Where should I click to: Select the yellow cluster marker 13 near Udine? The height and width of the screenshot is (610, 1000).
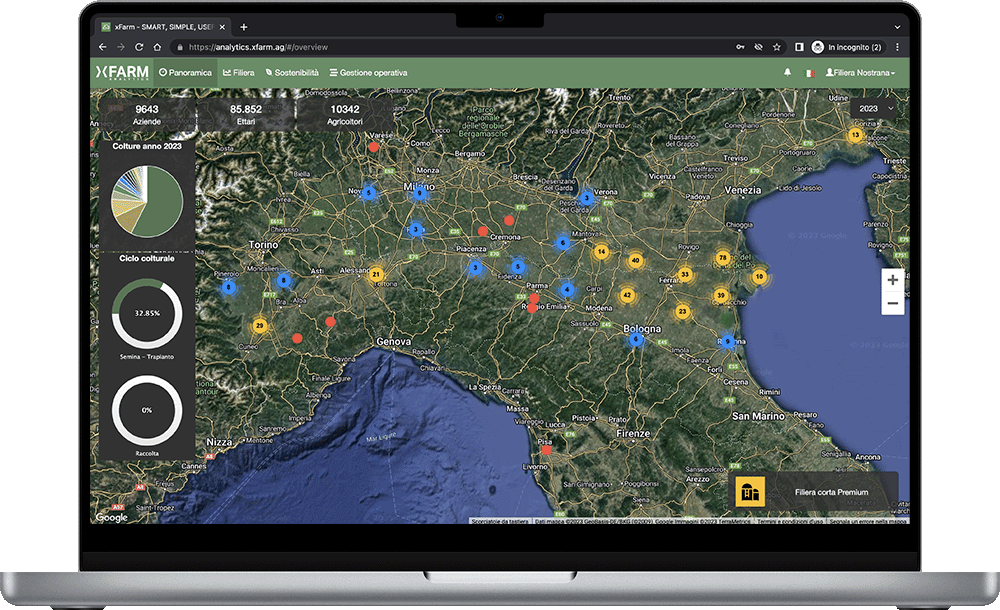[855, 135]
